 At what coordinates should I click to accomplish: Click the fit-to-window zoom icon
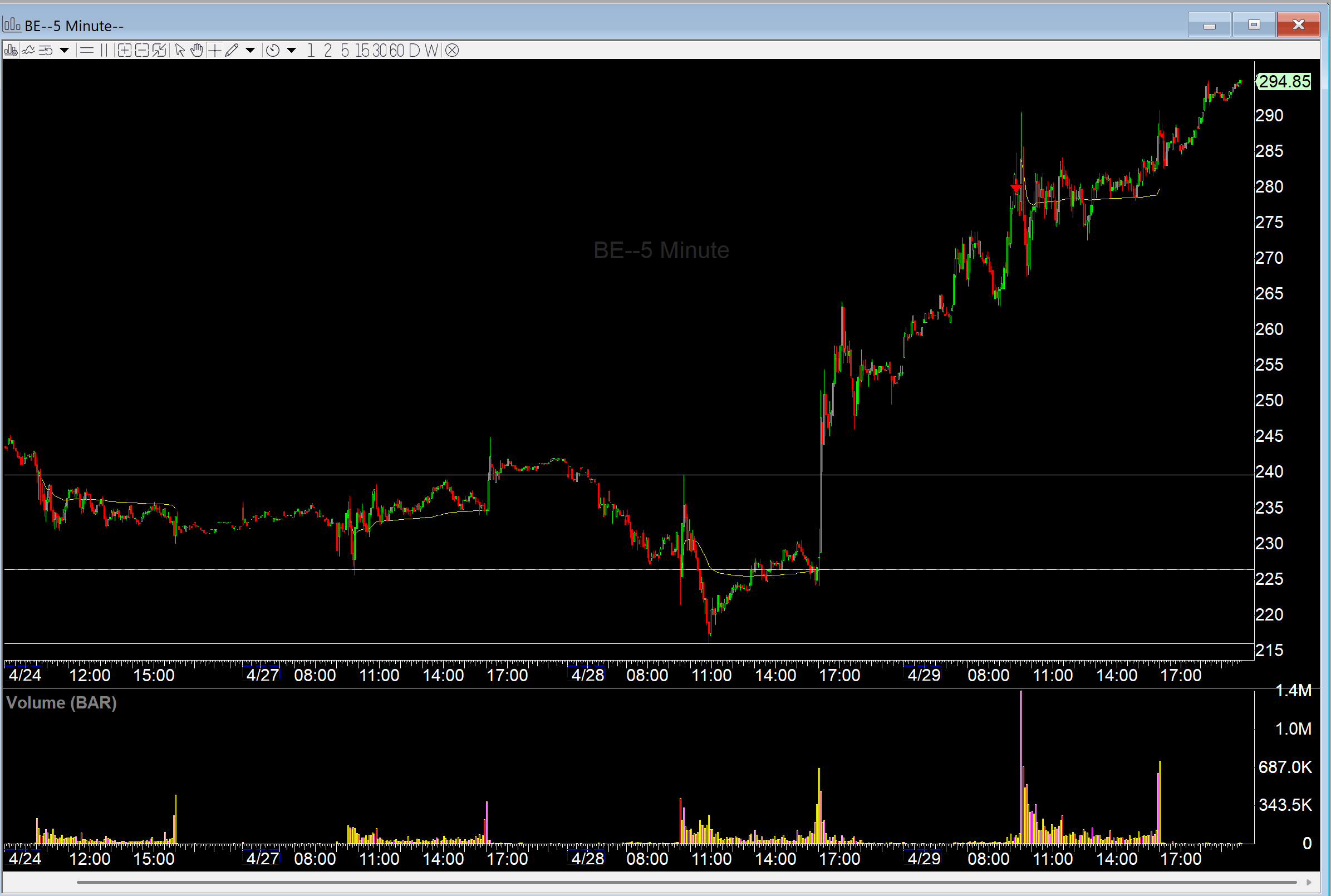pos(159,51)
